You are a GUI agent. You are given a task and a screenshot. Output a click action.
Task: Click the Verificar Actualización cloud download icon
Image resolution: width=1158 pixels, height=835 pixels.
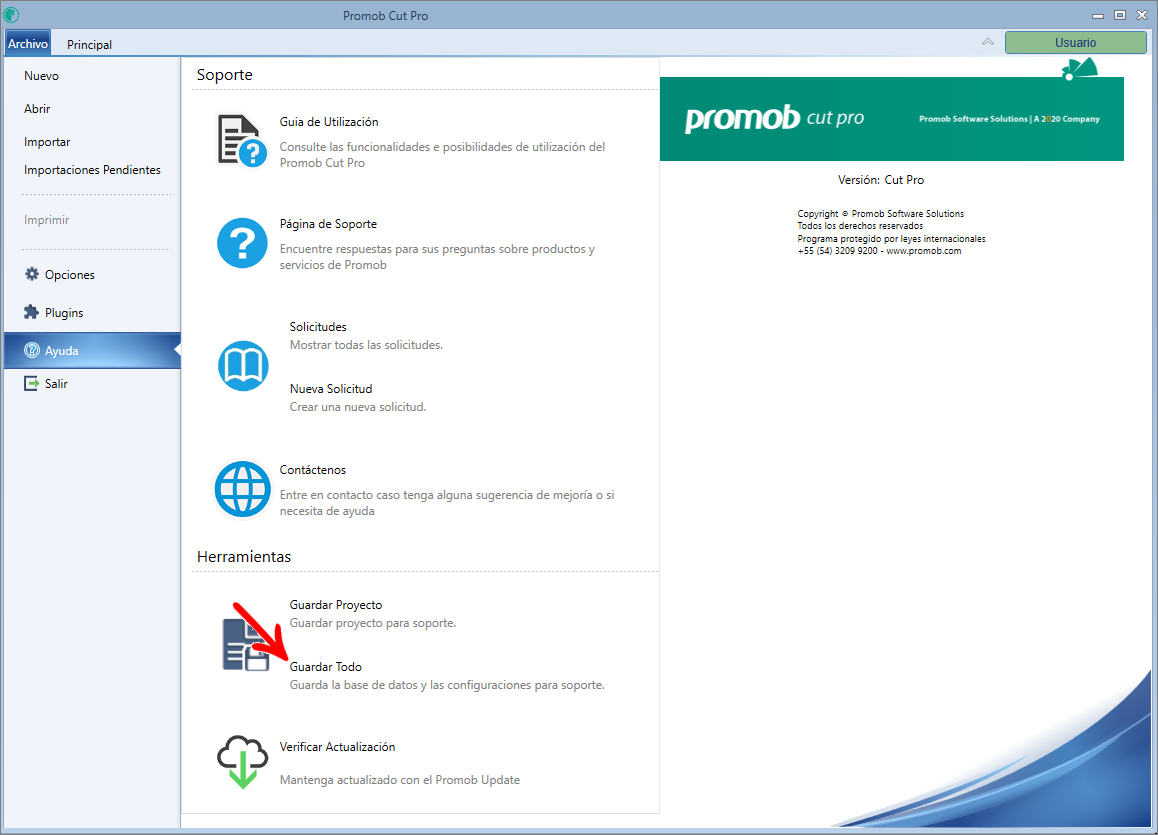242,762
